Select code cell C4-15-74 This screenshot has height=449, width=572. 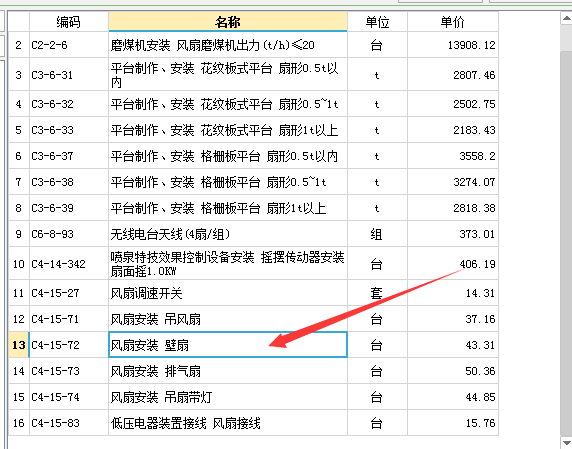coord(69,396)
